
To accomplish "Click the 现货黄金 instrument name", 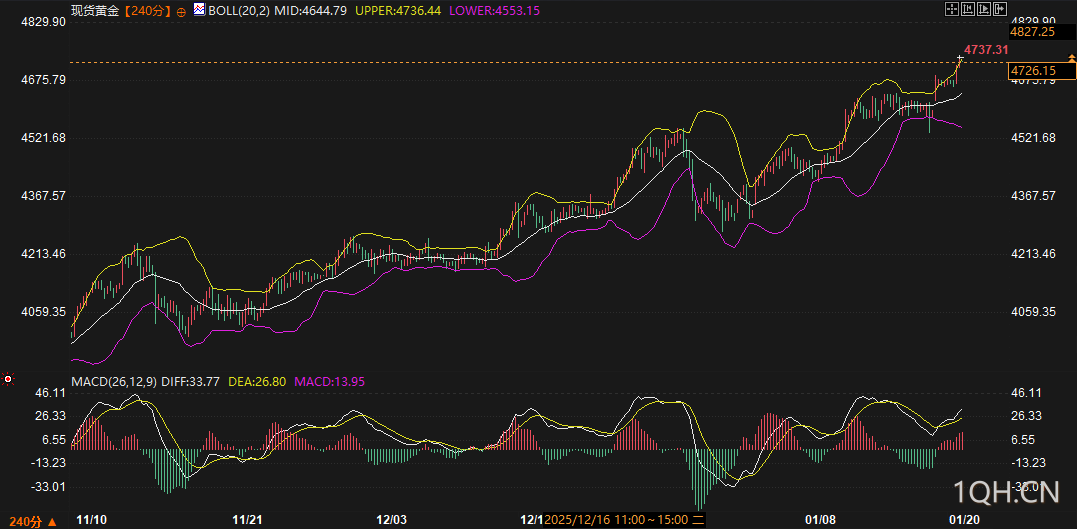I will coord(92,10).
